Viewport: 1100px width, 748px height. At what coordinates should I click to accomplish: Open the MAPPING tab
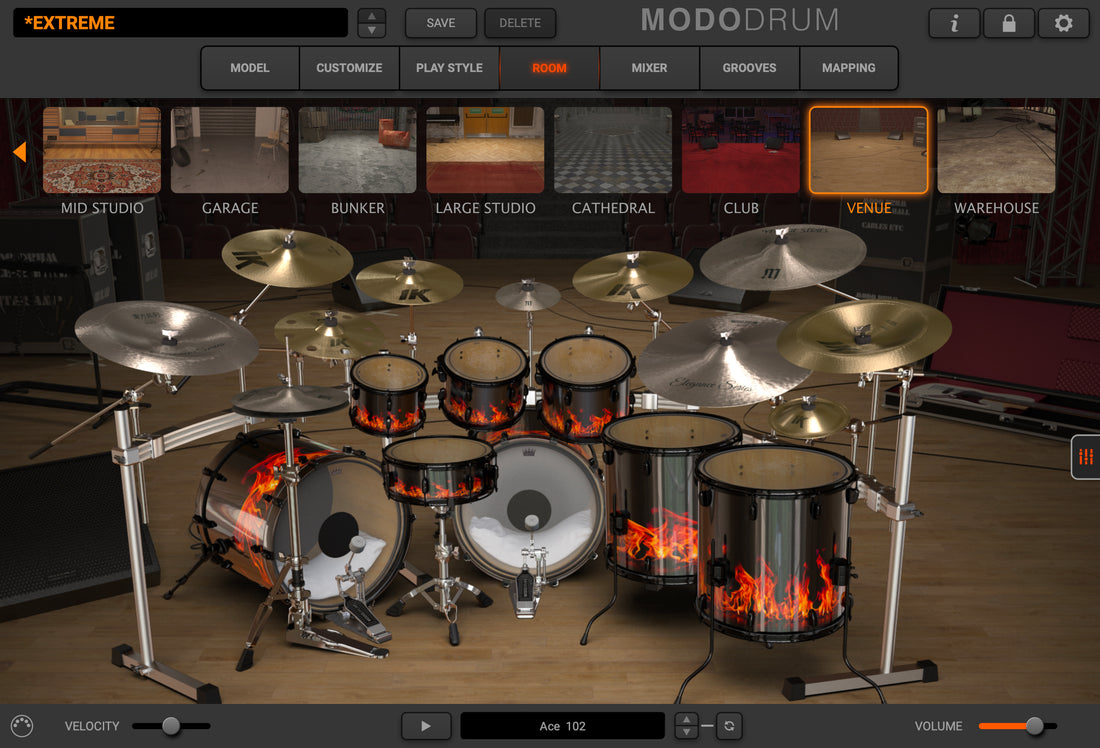coord(849,68)
